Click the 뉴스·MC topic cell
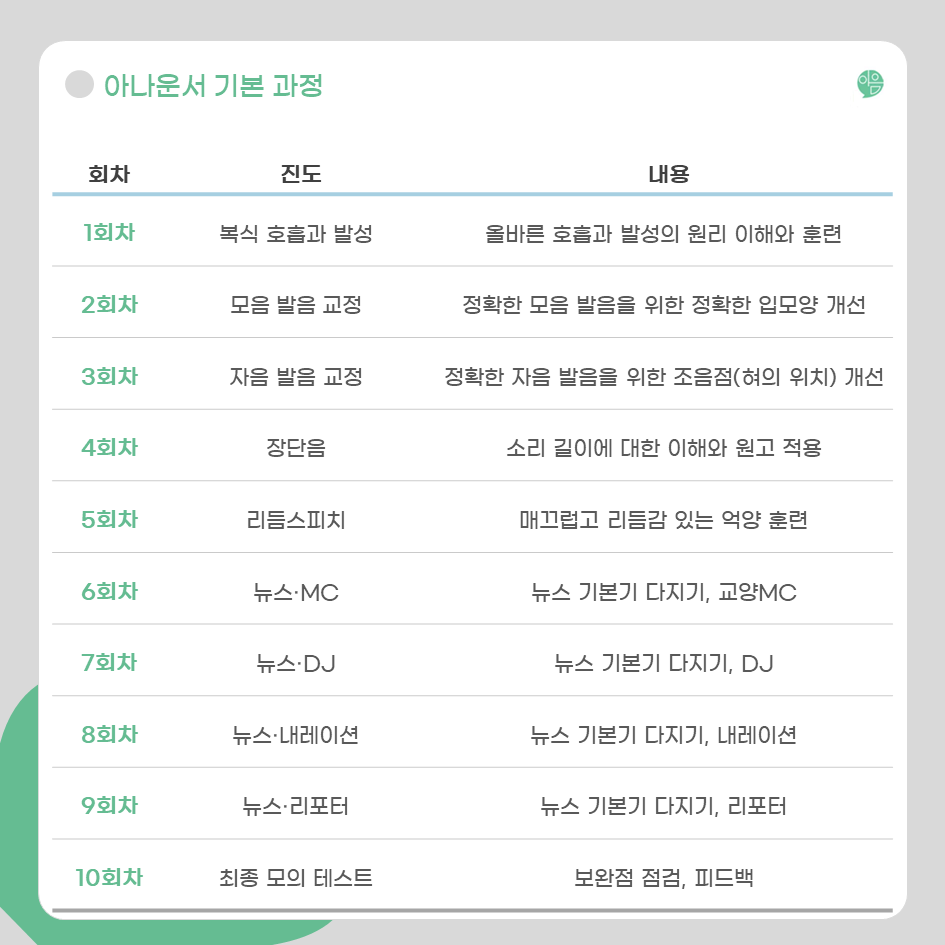The width and height of the screenshot is (945, 945). 296,592
